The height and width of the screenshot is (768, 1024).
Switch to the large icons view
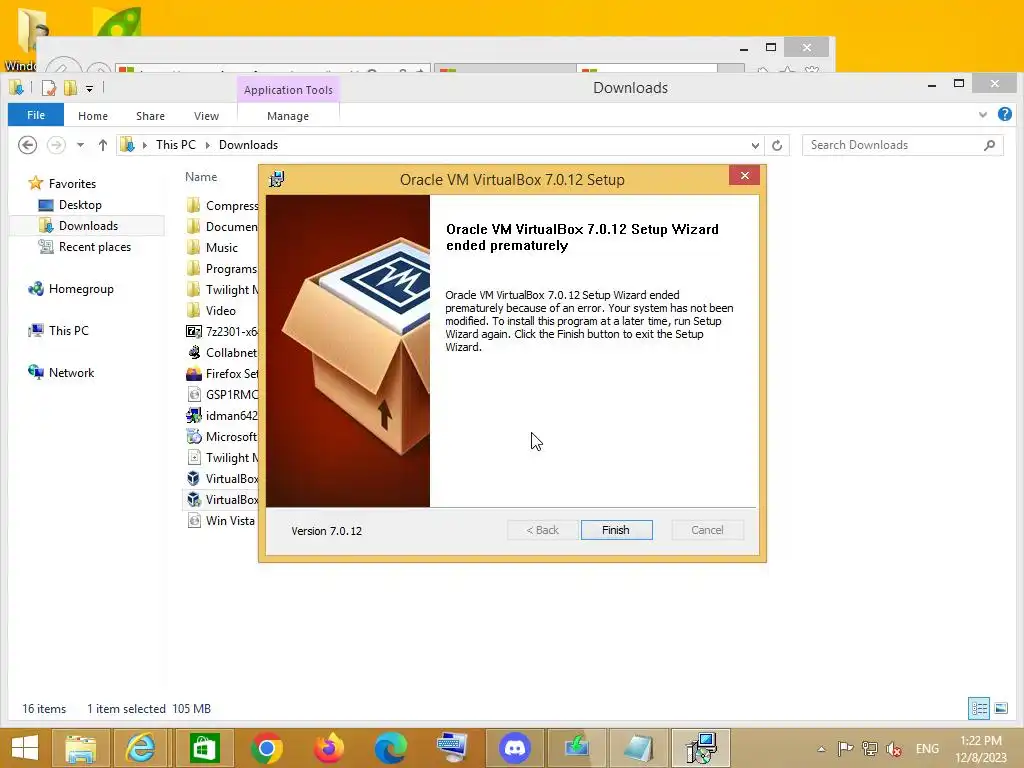[1000, 709]
